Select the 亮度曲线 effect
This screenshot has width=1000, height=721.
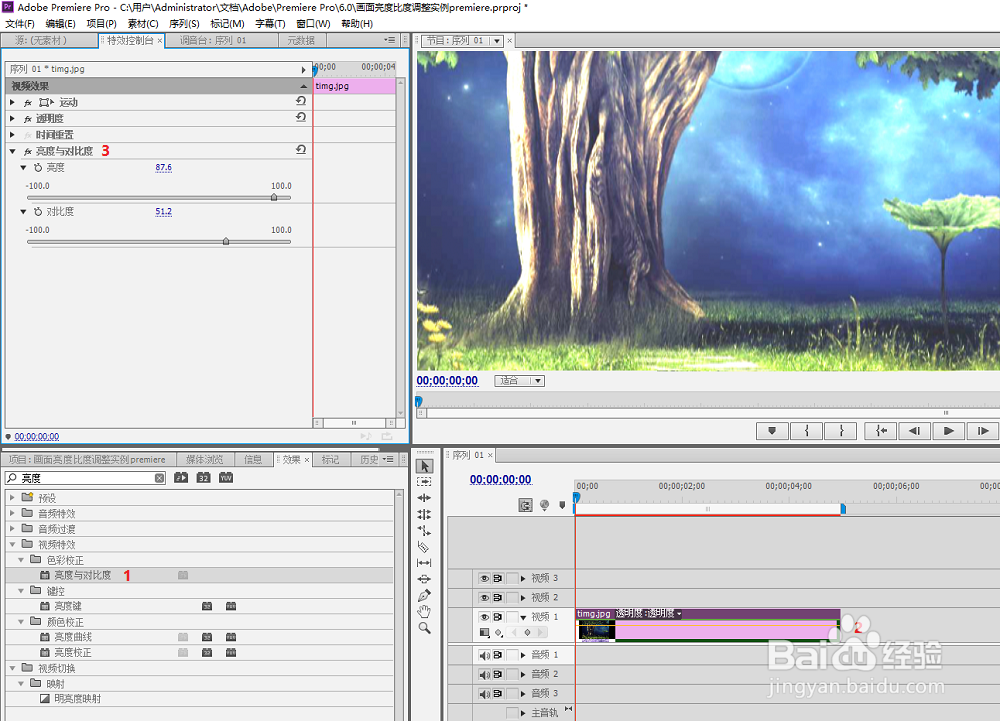[x=73, y=637]
